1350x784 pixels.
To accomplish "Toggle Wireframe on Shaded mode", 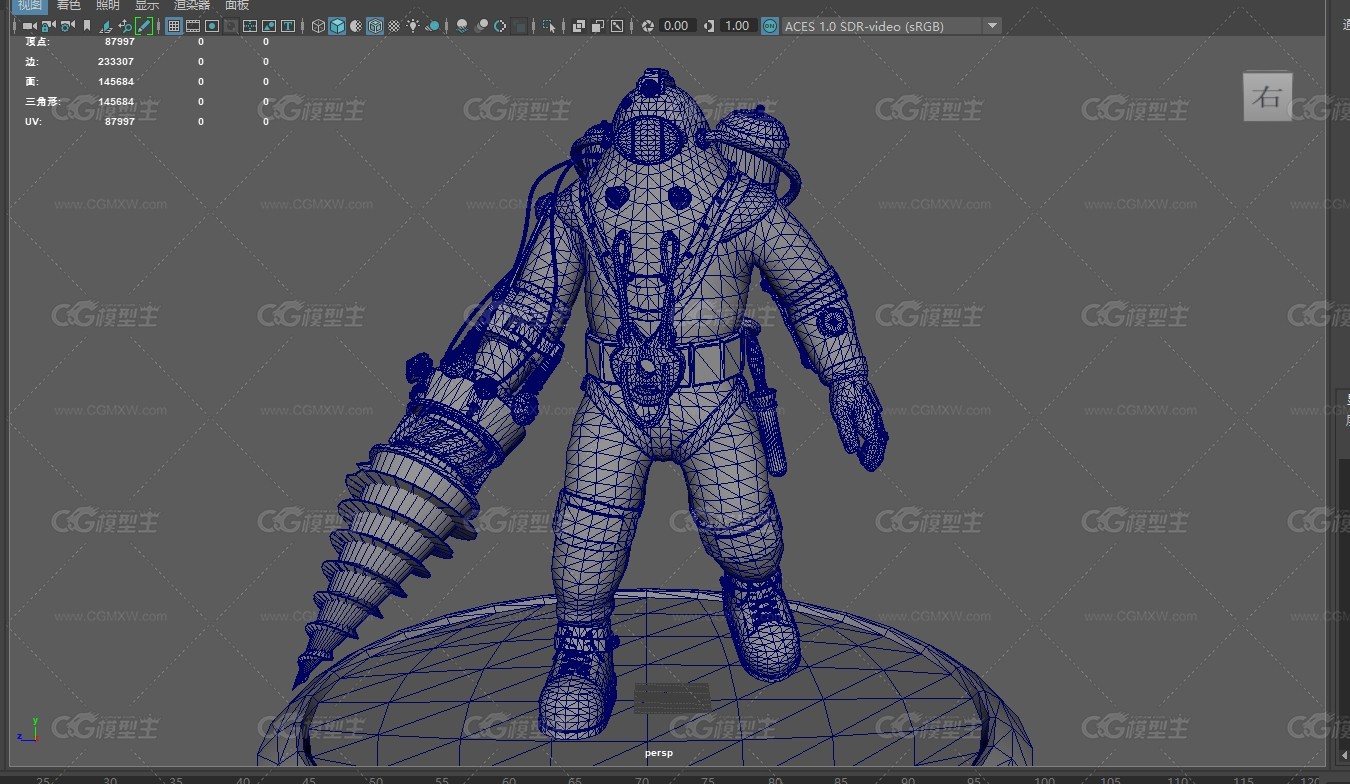I will pos(375,26).
